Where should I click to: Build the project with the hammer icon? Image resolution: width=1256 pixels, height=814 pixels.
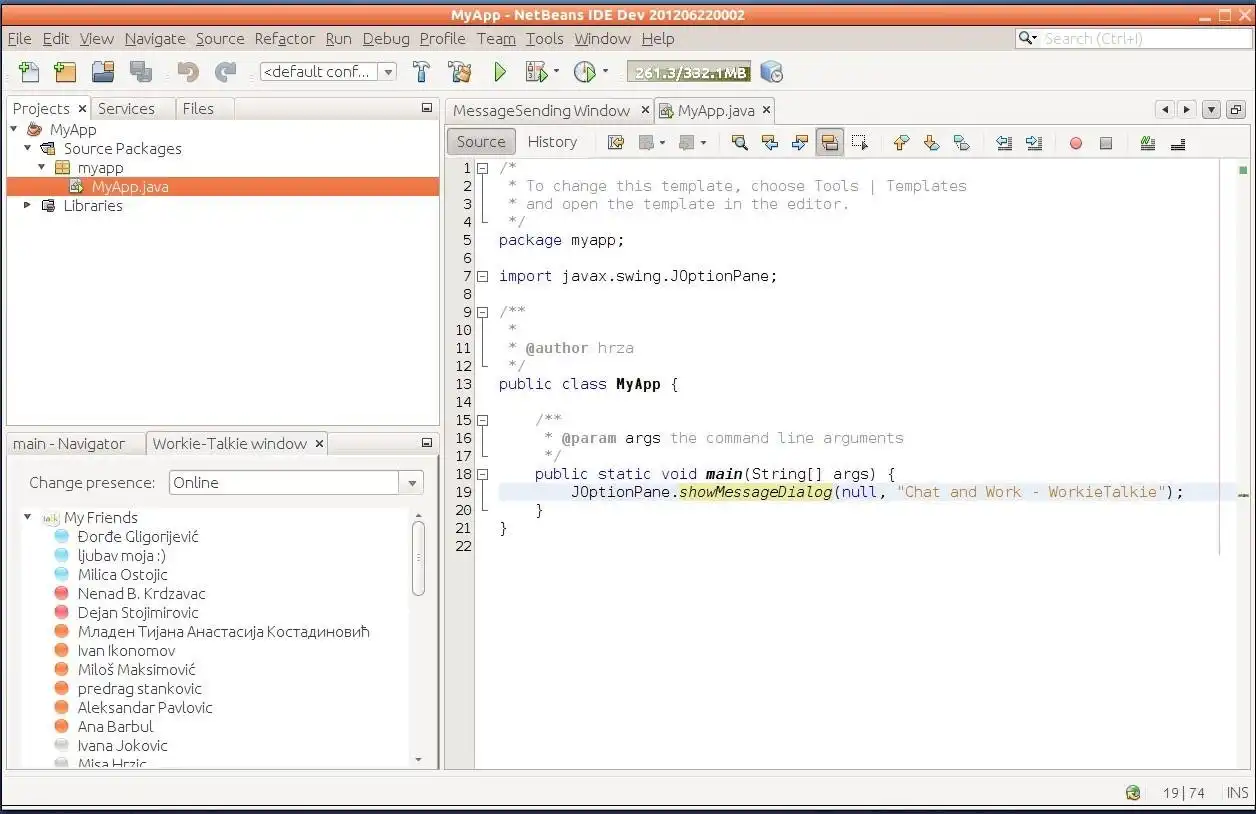(421, 72)
